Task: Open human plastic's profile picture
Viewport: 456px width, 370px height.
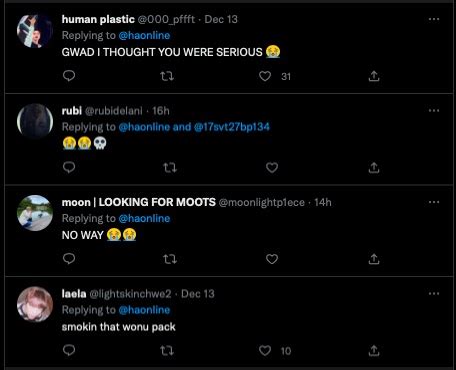Action: [x=35, y=31]
